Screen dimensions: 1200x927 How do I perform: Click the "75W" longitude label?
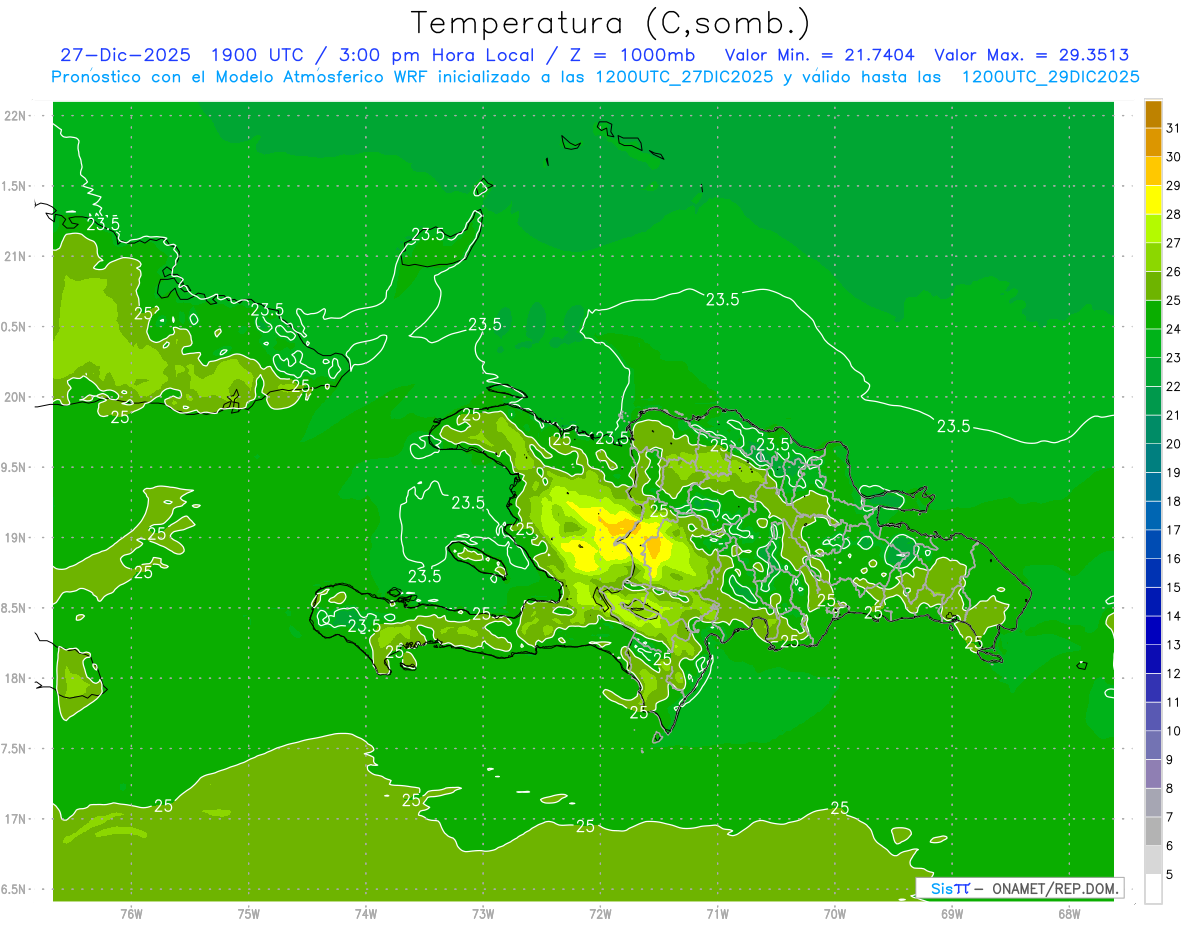click(249, 913)
